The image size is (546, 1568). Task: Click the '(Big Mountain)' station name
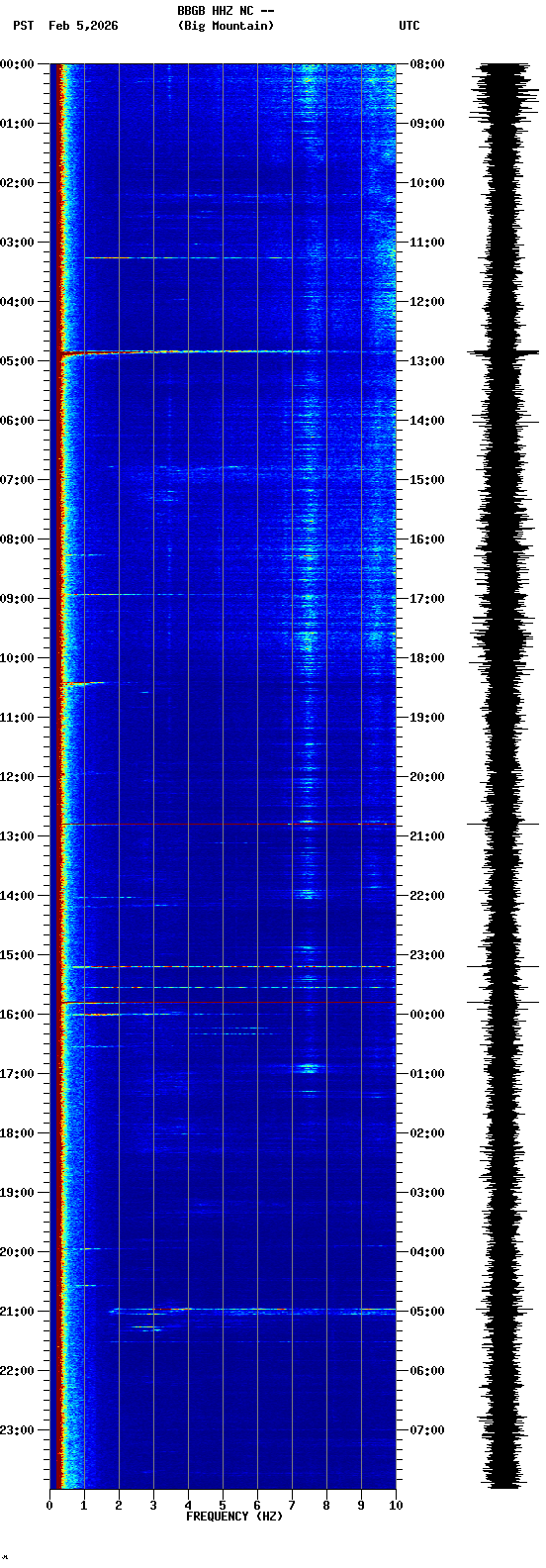coord(226,26)
